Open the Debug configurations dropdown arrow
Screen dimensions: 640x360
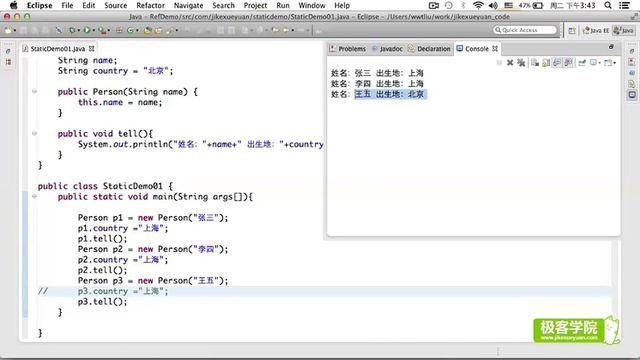[78, 31]
